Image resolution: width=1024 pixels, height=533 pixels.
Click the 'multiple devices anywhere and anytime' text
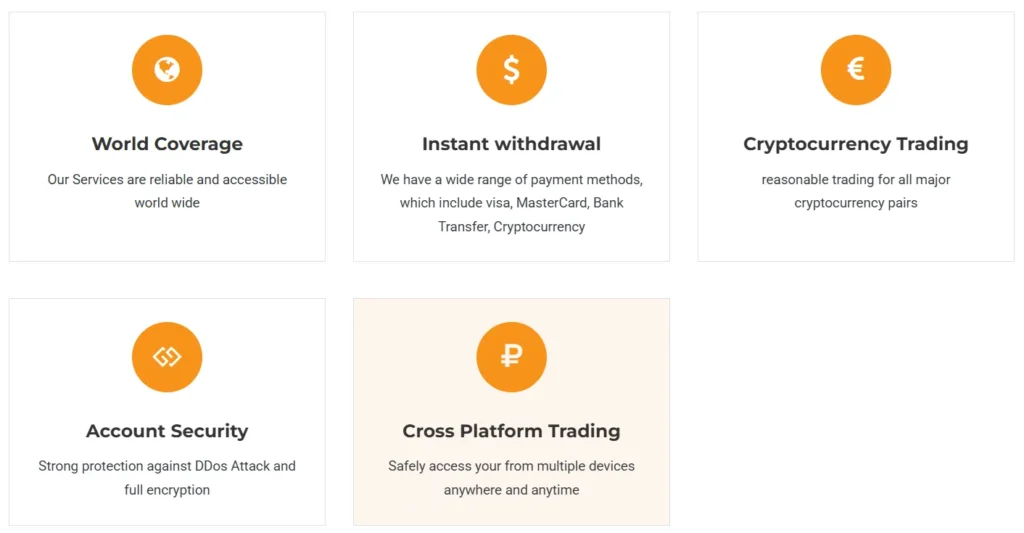511,478
